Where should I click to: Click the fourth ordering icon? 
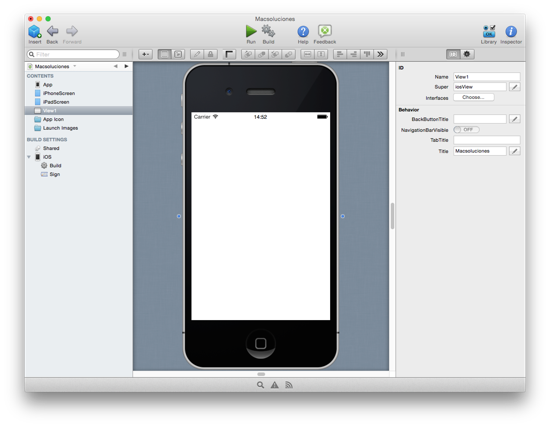(288, 54)
